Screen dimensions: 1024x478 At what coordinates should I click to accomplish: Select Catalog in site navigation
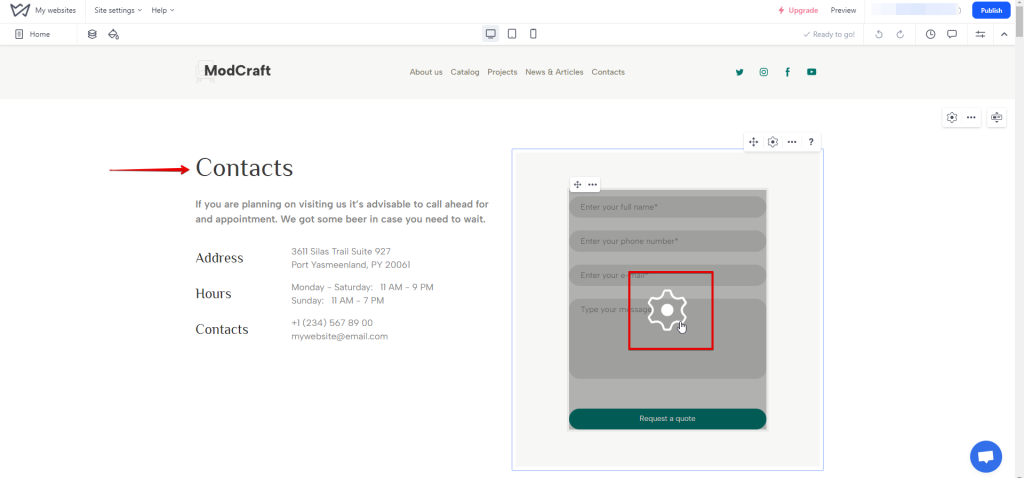[x=465, y=72]
